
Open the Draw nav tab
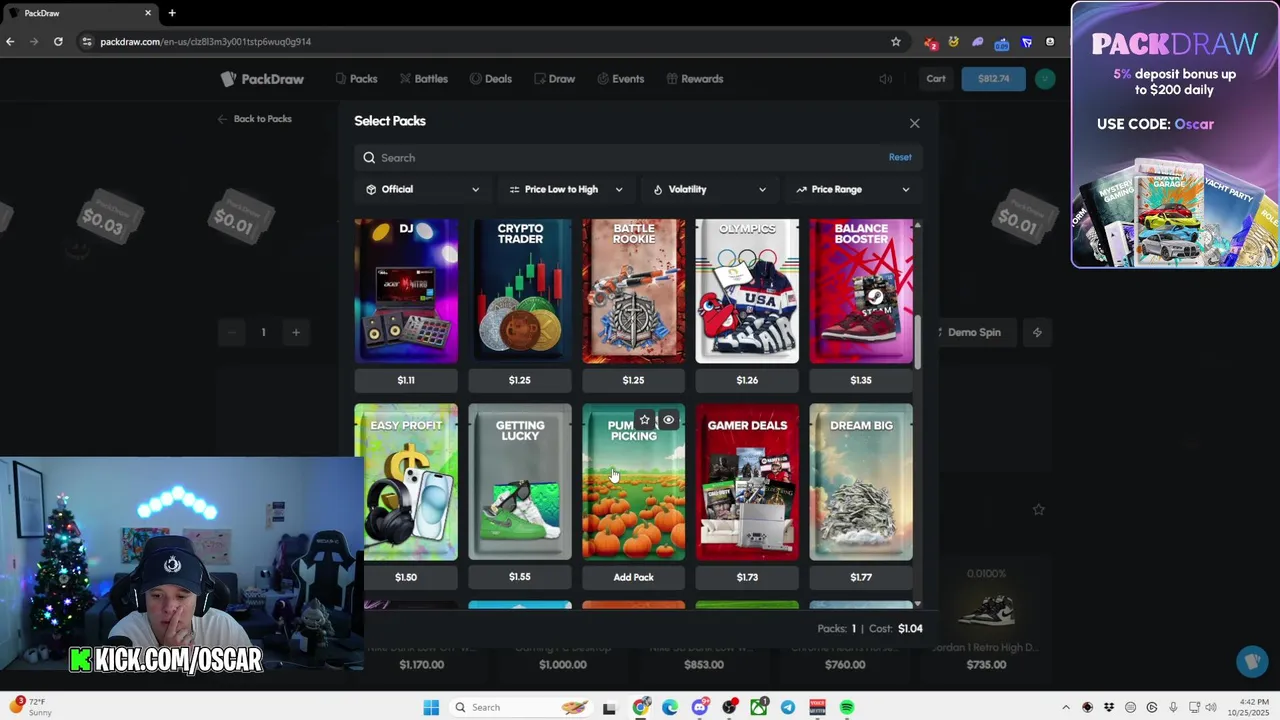[554, 79]
